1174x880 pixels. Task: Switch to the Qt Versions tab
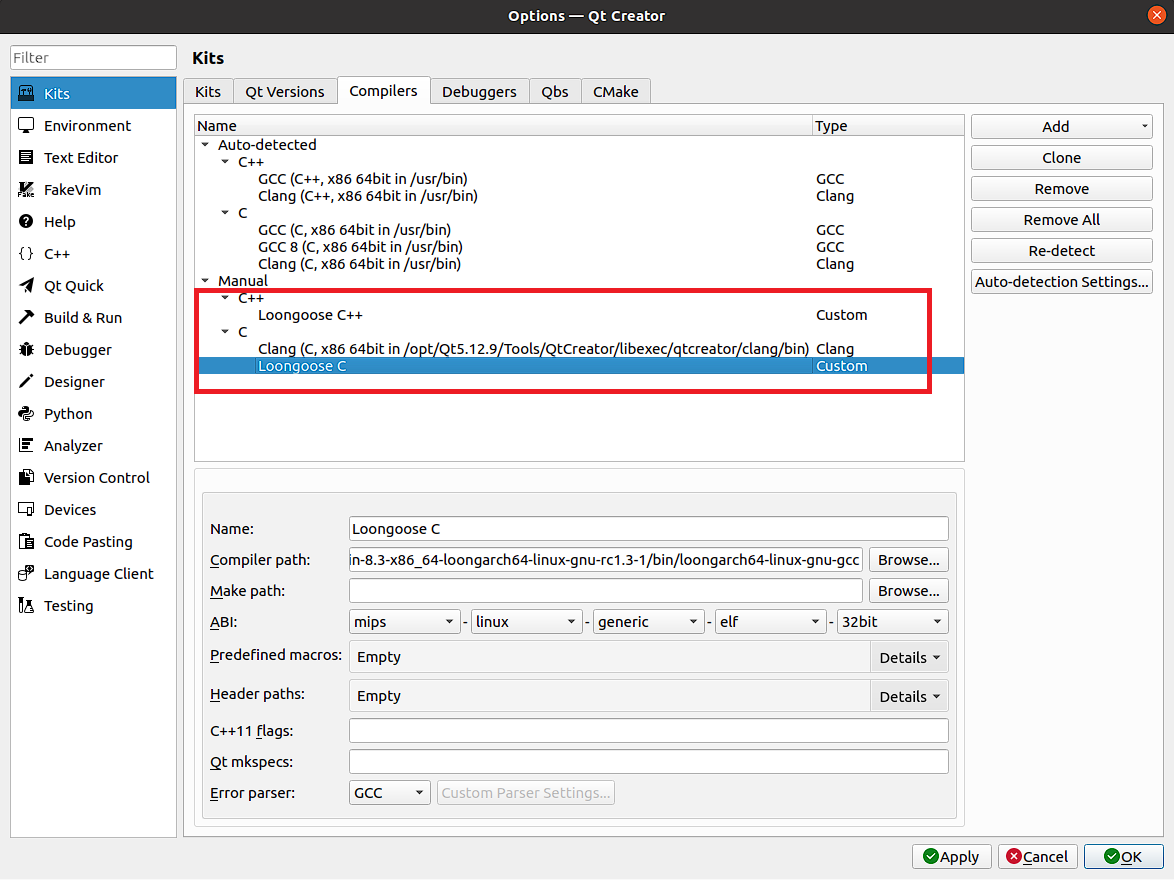tap(285, 91)
